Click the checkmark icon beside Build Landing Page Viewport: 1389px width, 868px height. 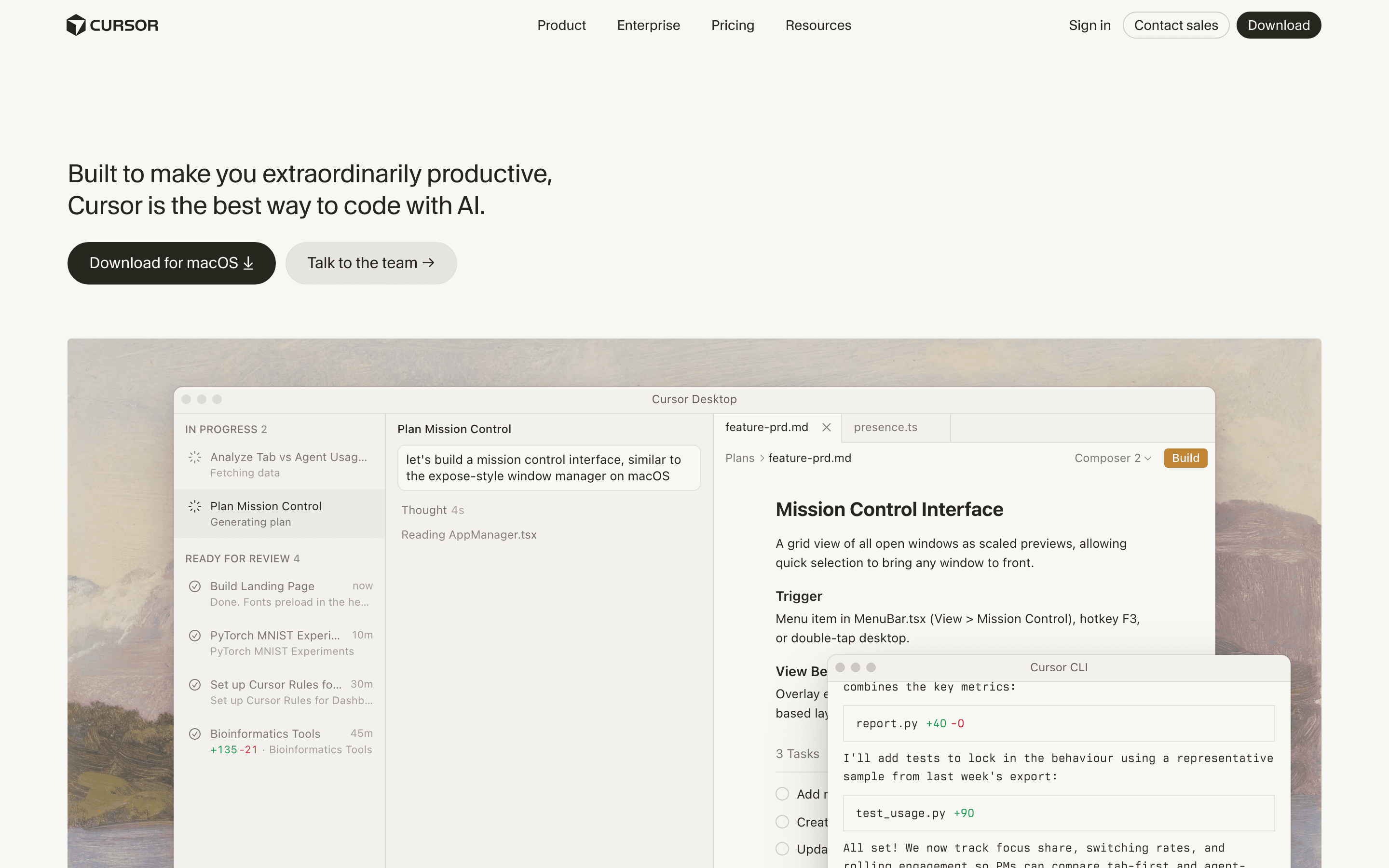pyautogui.click(x=194, y=586)
